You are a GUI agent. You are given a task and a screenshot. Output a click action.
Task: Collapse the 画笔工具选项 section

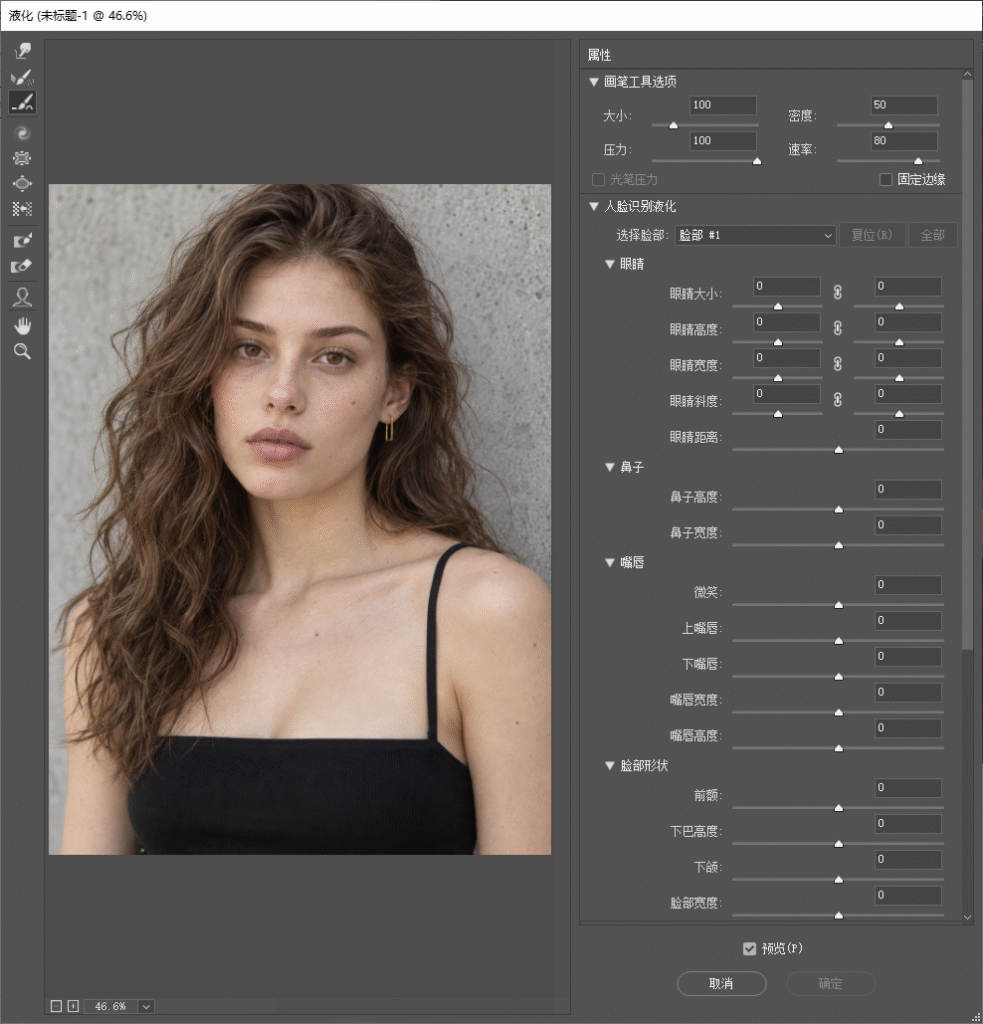594,82
